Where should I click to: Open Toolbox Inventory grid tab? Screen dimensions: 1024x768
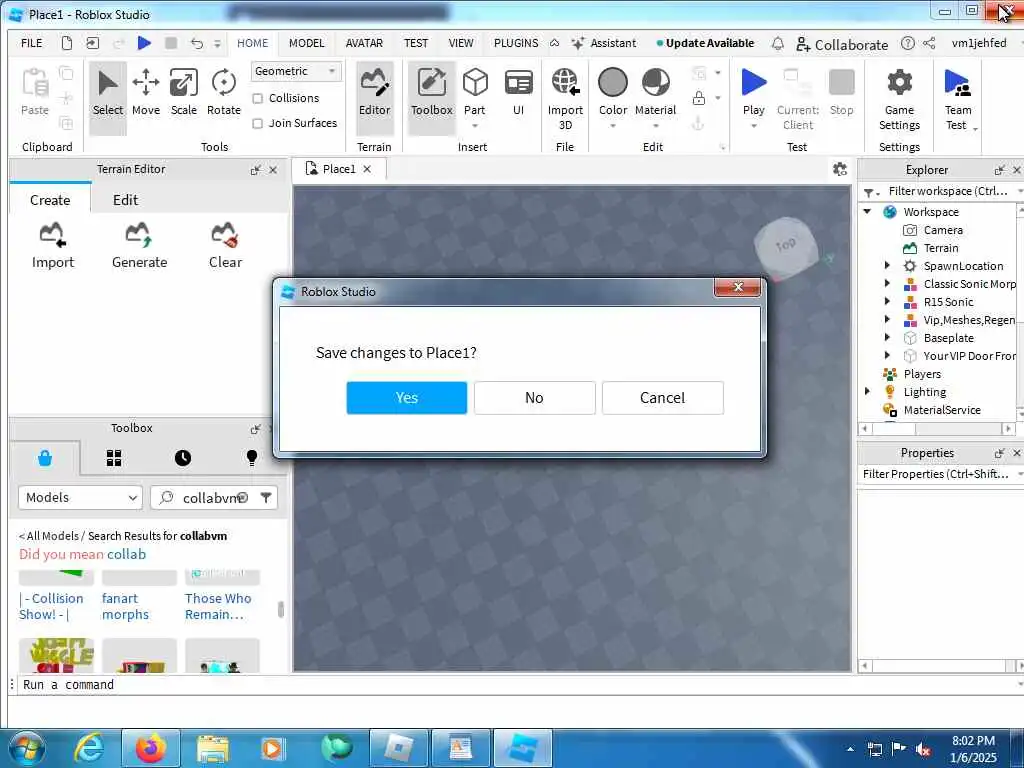(x=114, y=458)
